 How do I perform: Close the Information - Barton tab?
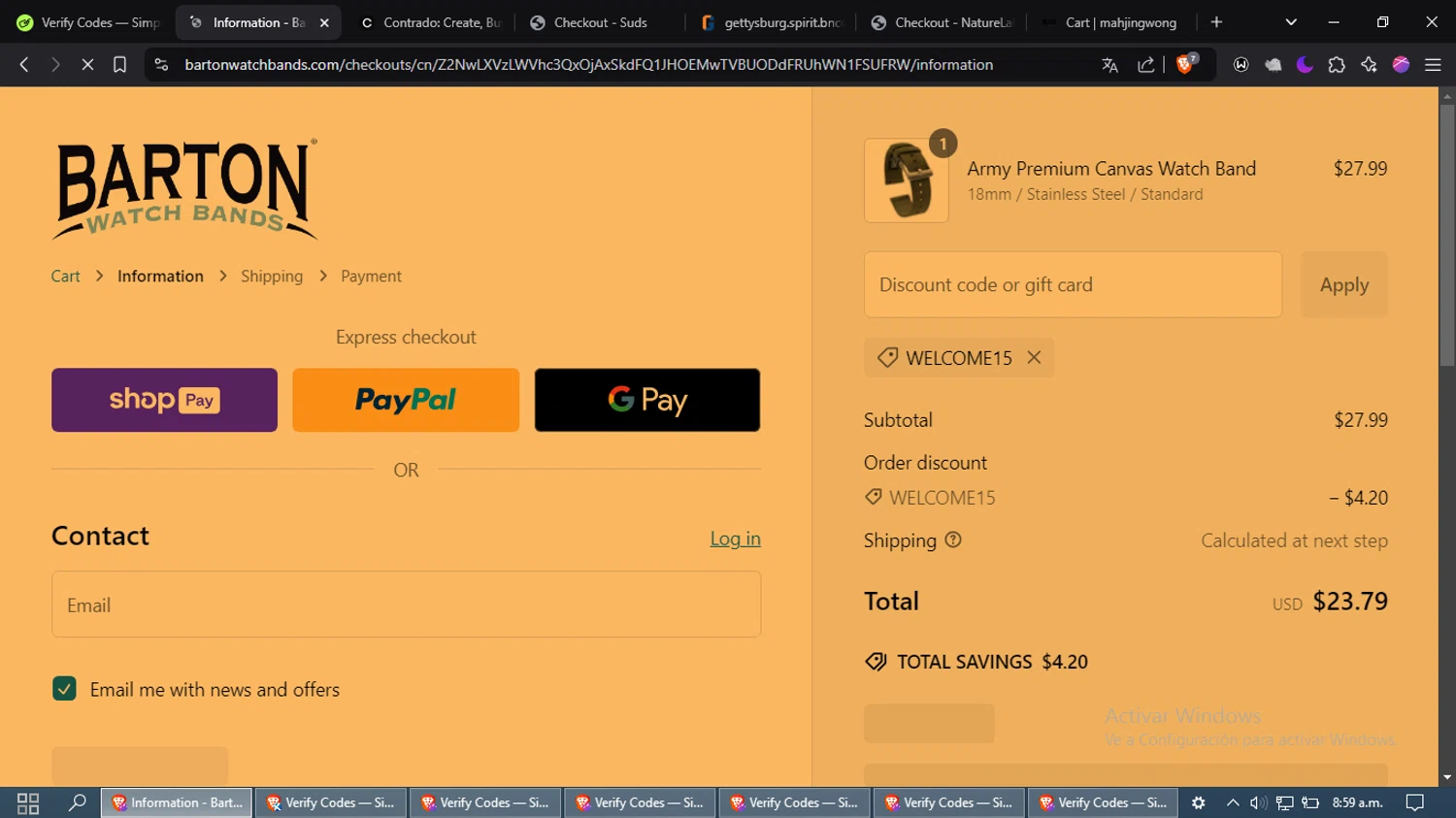(324, 22)
